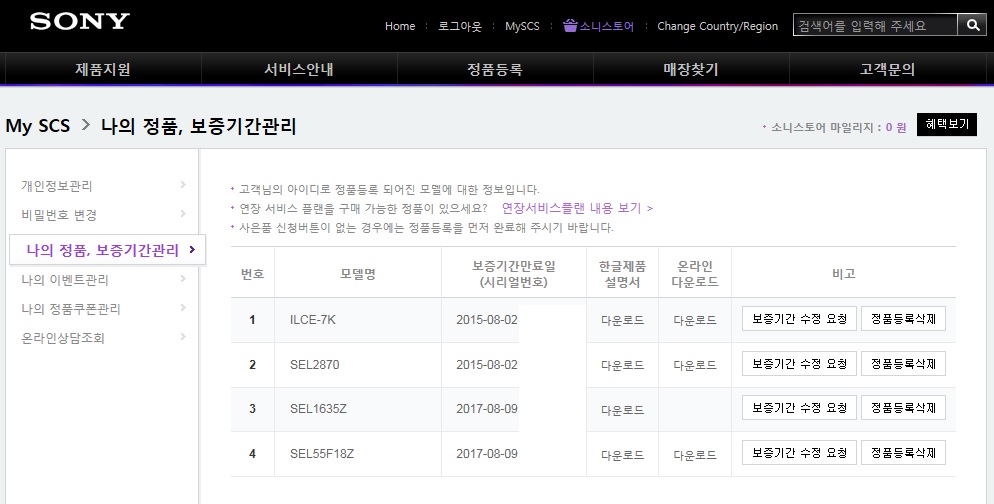The image size is (994, 504).
Task: Type in the 검색어 search field
Action: 874,25
